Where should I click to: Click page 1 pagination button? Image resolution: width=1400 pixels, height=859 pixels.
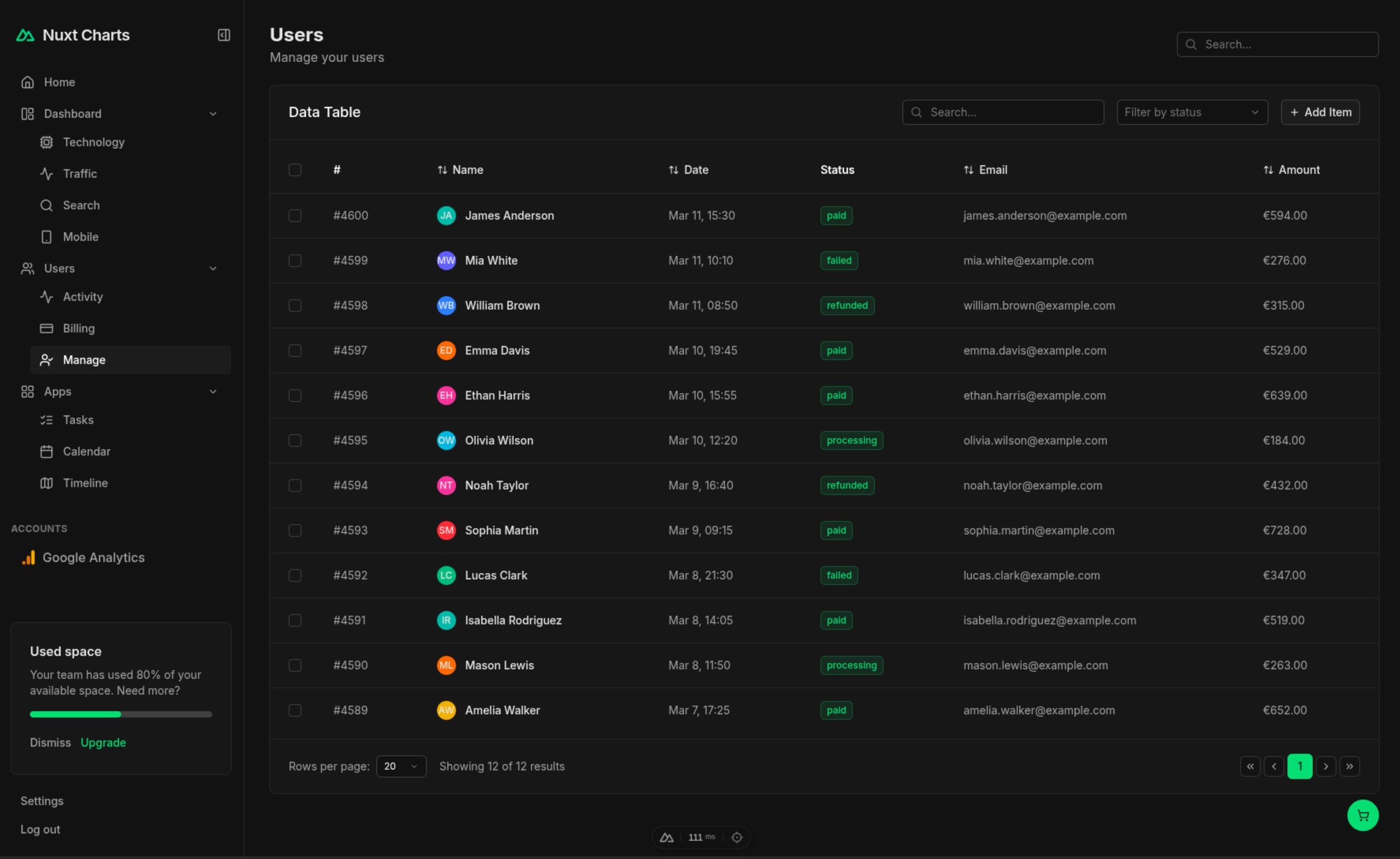point(1300,766)
